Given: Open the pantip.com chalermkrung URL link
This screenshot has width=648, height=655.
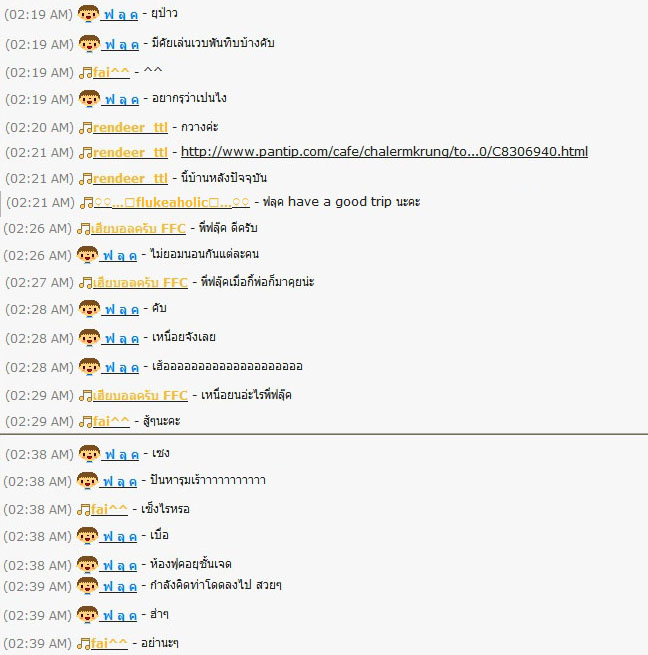Looking at the screenshot, I should [x=384, y=152].
